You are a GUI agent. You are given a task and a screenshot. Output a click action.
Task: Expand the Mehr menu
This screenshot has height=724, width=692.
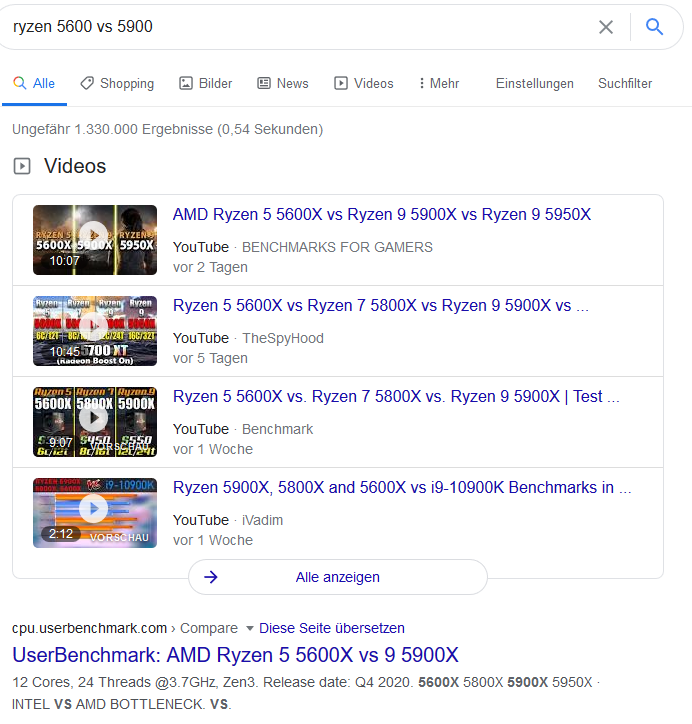click(x=439, y=84)
